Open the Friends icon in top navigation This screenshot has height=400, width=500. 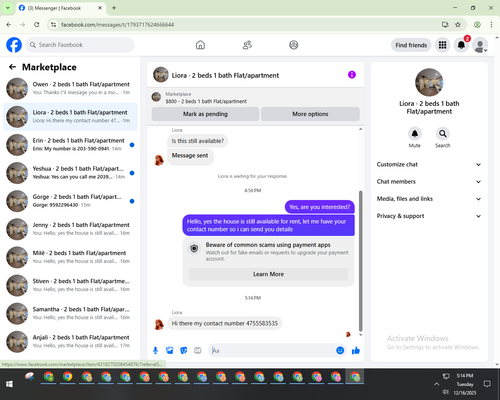247,45
